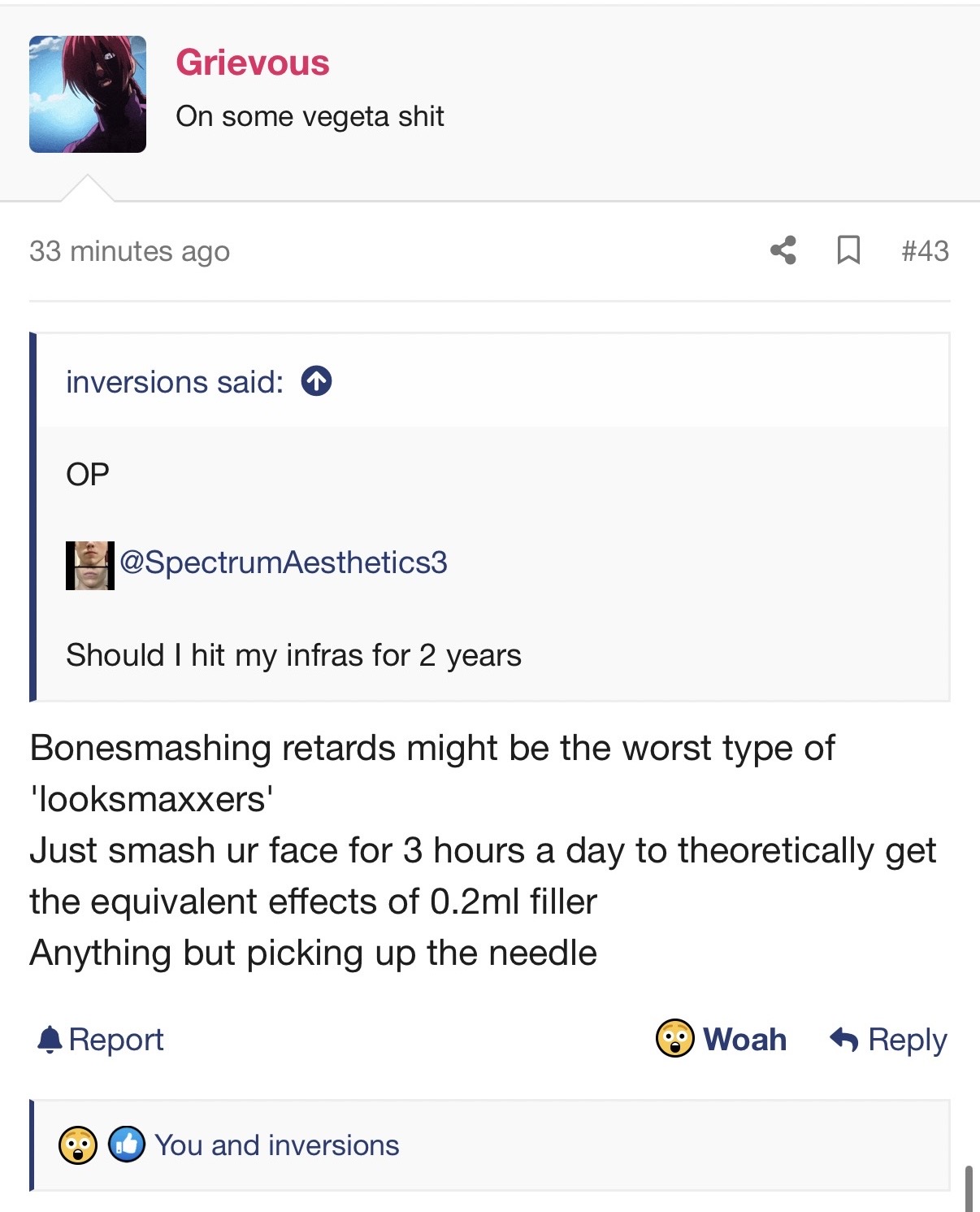Click the share icon on post #43
Image resolution: width=980 pixels, height=1212 pixels.
click(x=783, y=250)
